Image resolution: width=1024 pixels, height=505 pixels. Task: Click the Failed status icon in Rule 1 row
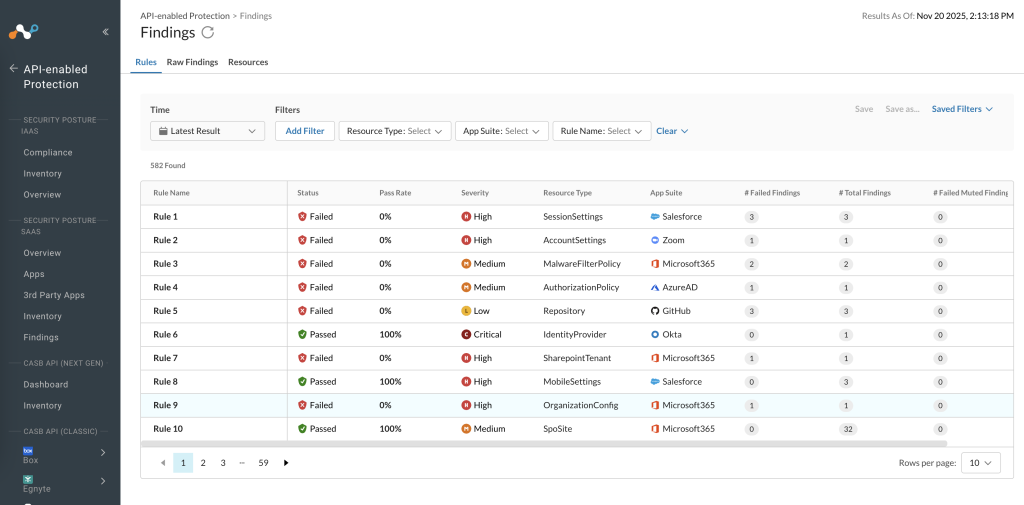302,217
